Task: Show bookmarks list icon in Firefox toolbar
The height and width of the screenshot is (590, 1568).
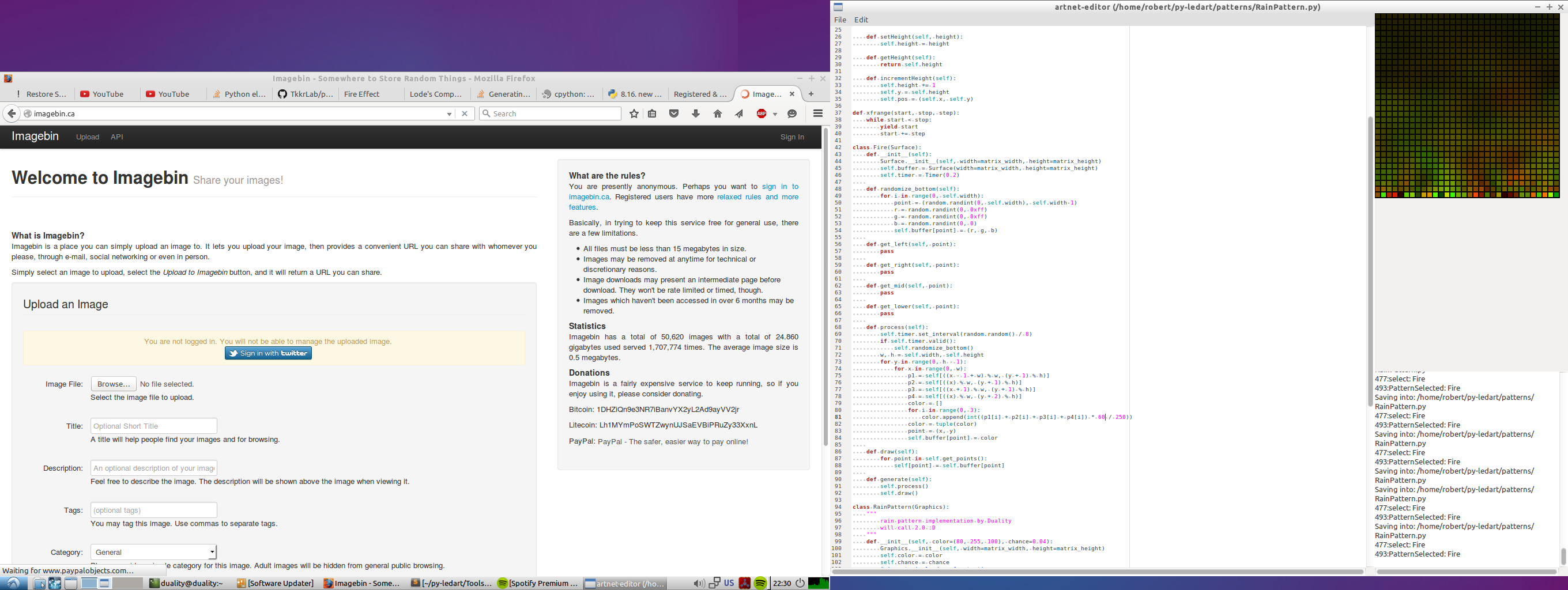Action: pos(652,114)
